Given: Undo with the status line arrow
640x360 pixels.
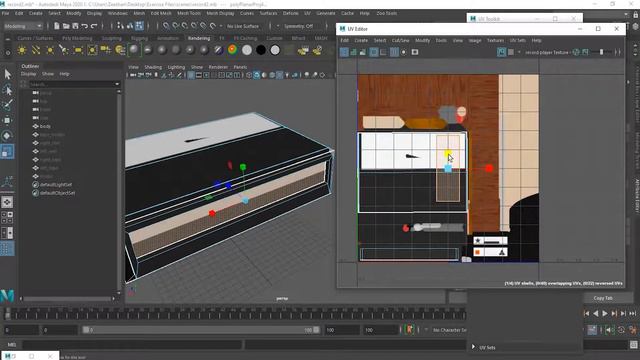Looking at the screenshot, I should click(84, 26).
